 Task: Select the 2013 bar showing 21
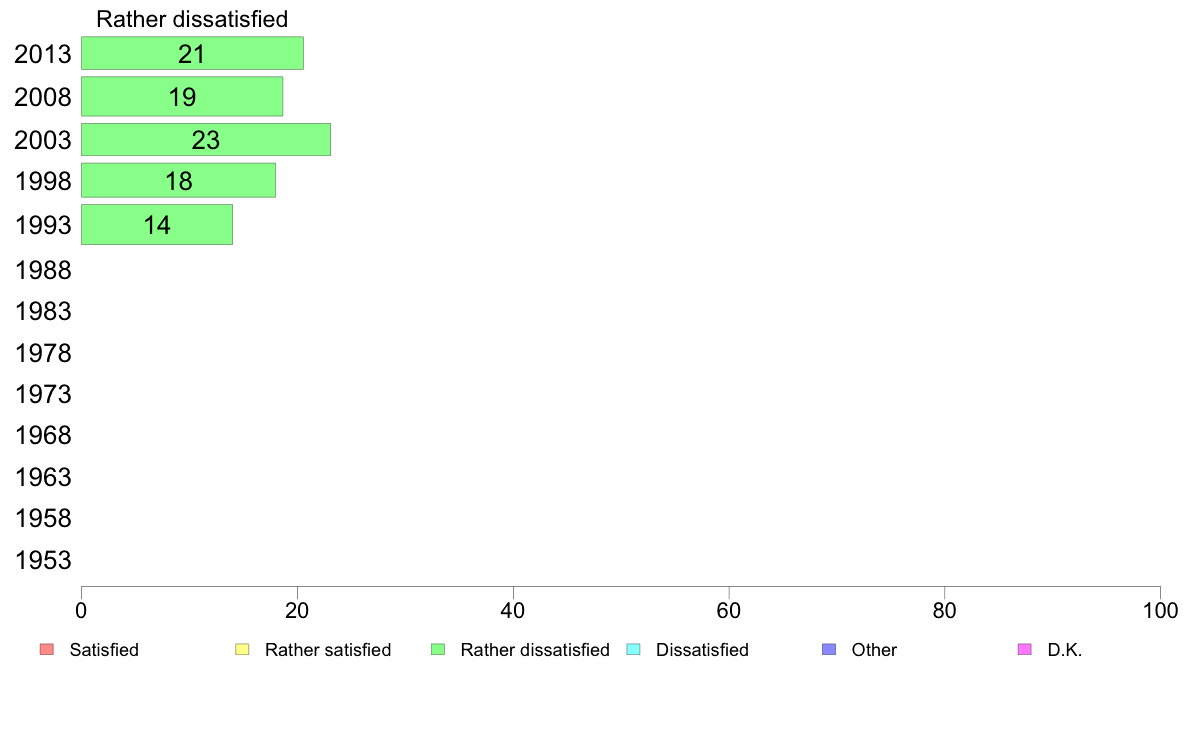(192, 54)
